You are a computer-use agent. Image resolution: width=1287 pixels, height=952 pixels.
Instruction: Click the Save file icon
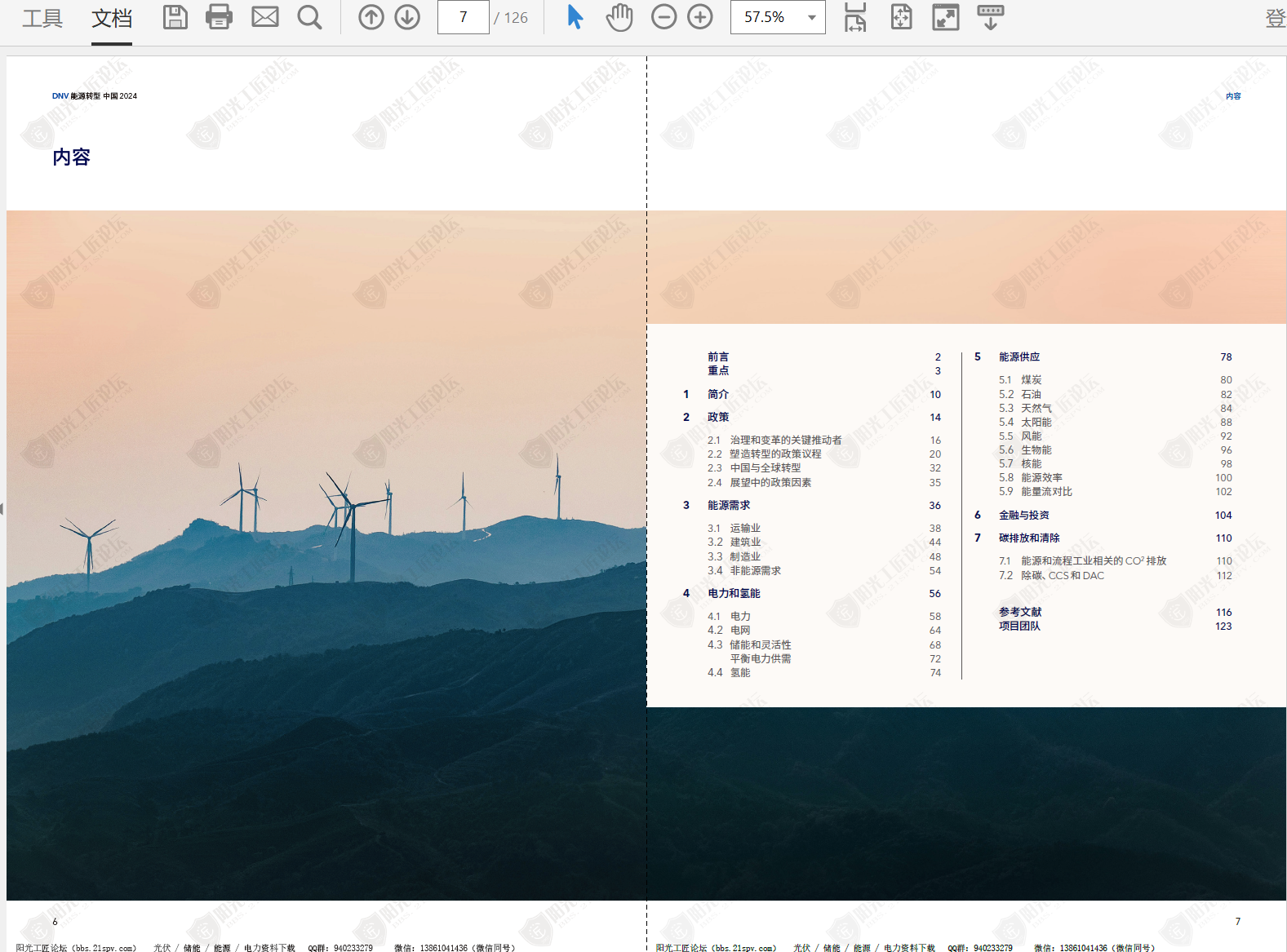tap(175, 17)
